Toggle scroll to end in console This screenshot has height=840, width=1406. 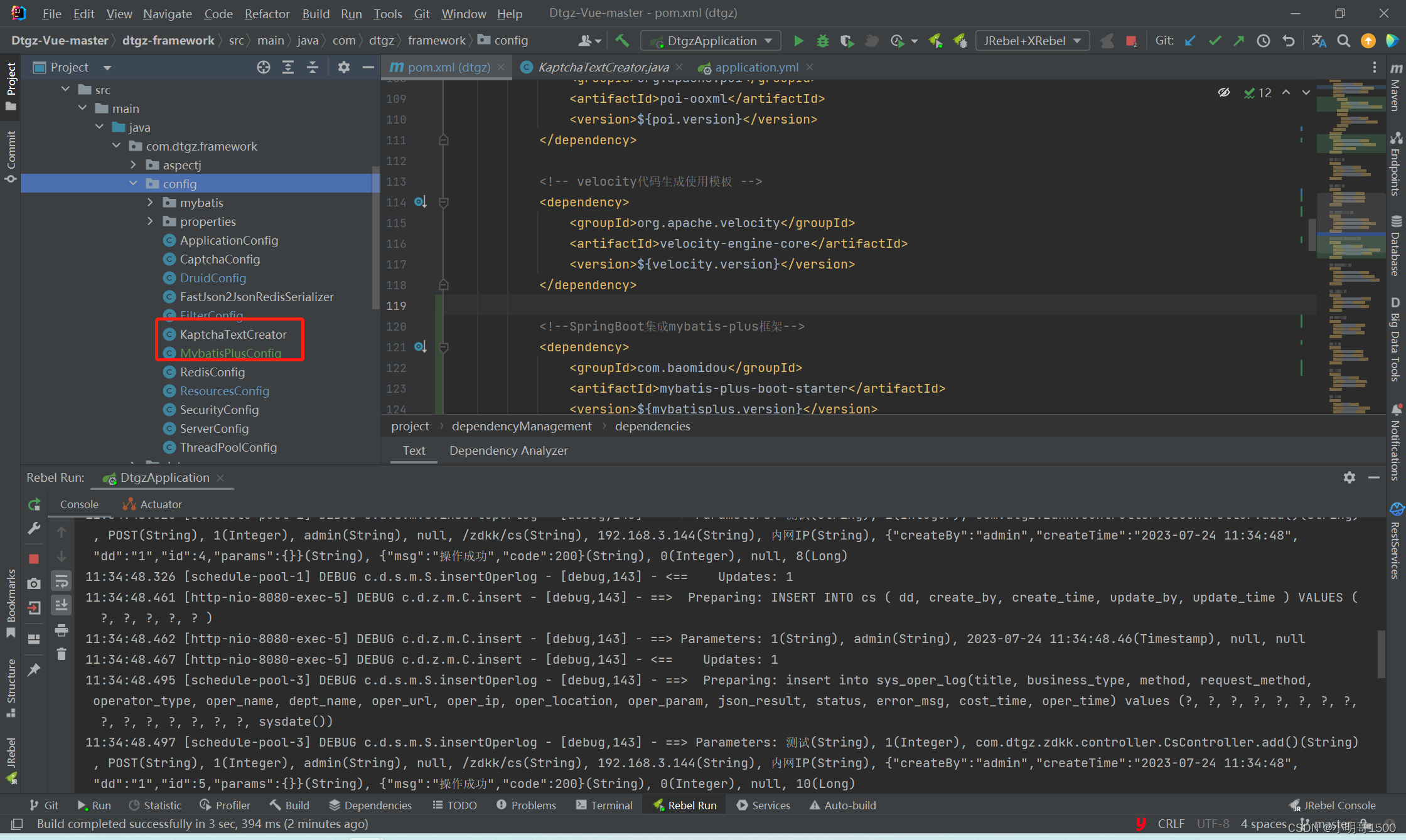coord(61,605)
